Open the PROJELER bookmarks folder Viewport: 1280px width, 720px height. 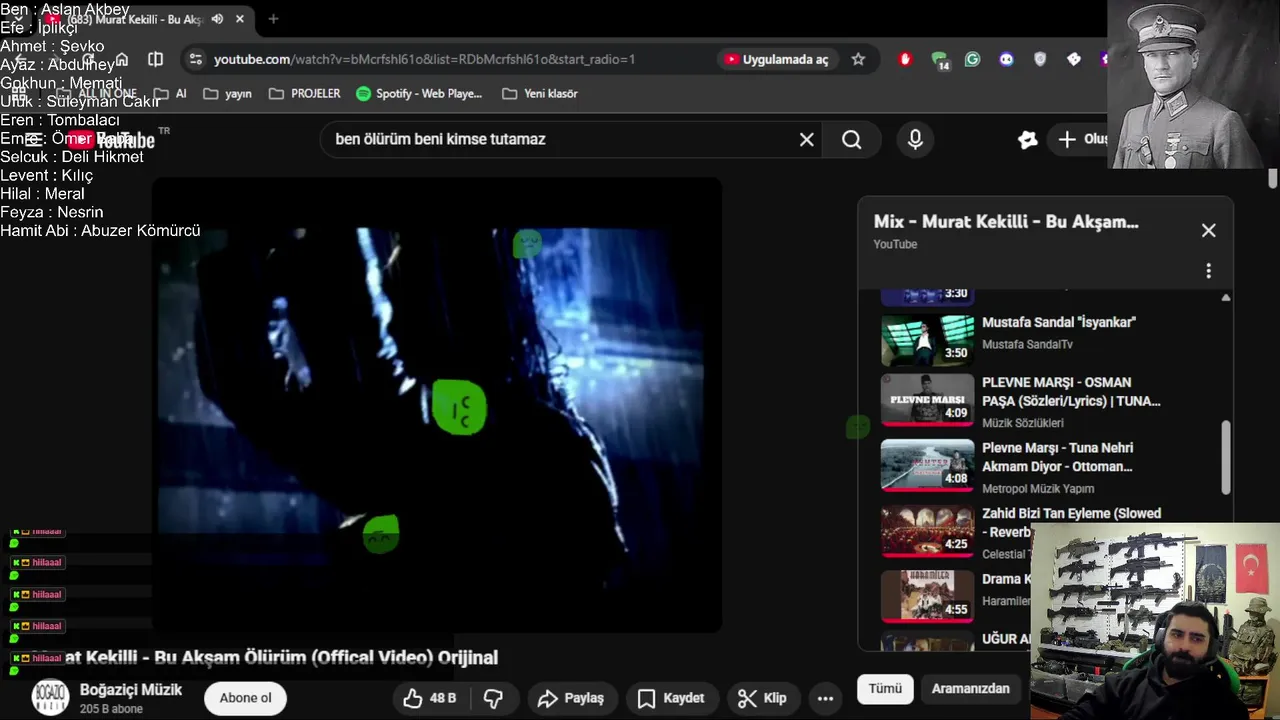[305, 93]
